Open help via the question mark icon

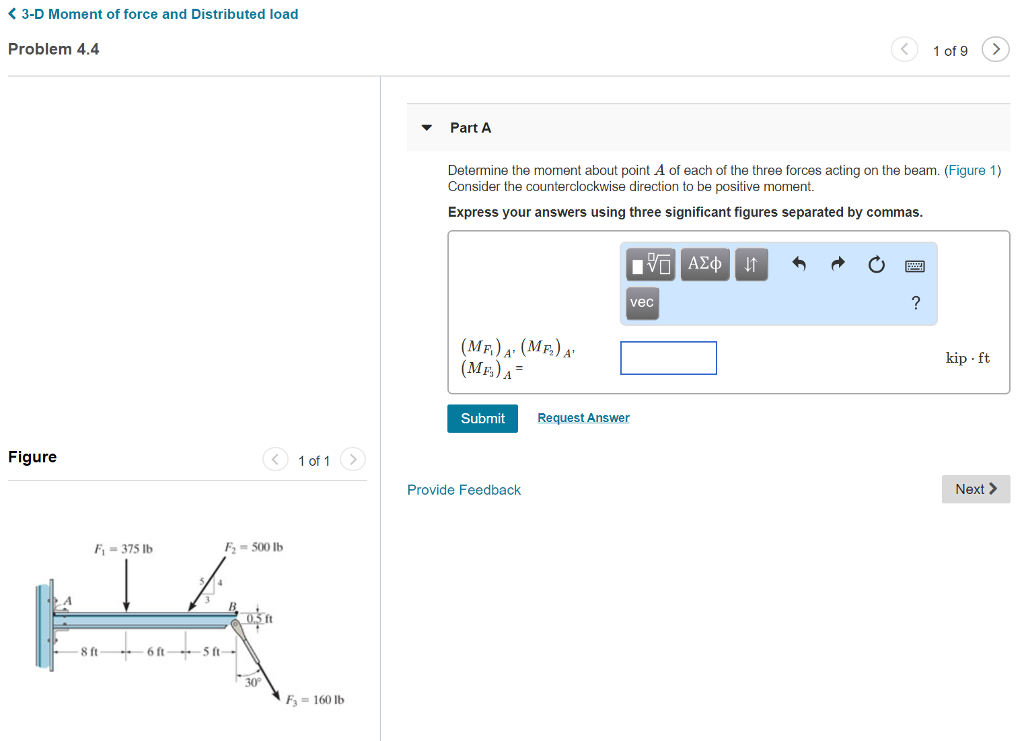click(915, 303)
